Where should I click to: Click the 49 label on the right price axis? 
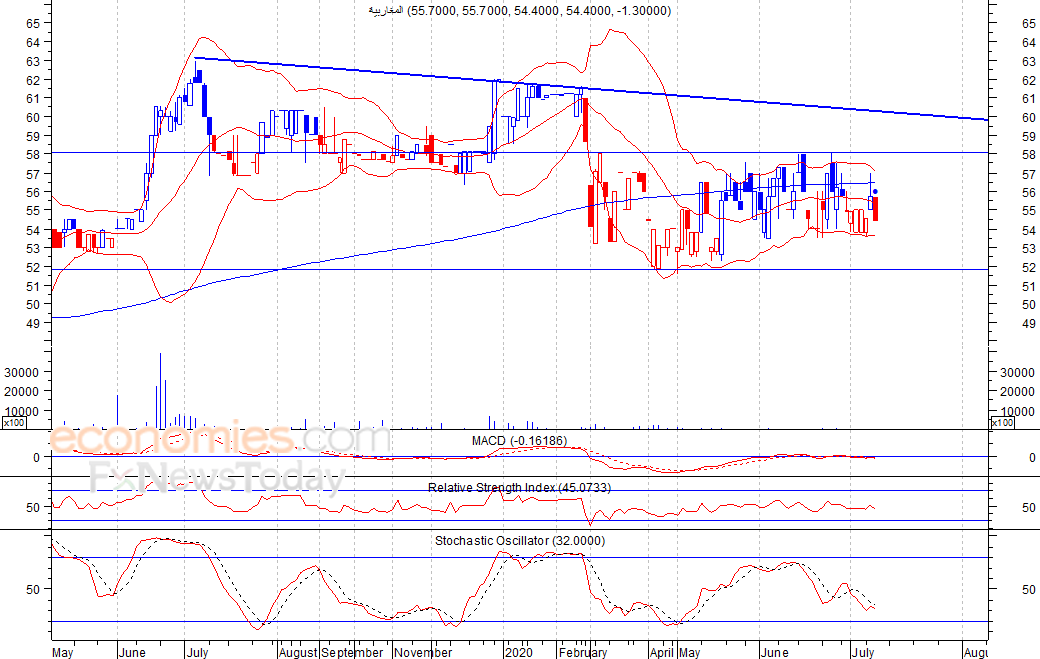pos(1029,324)
